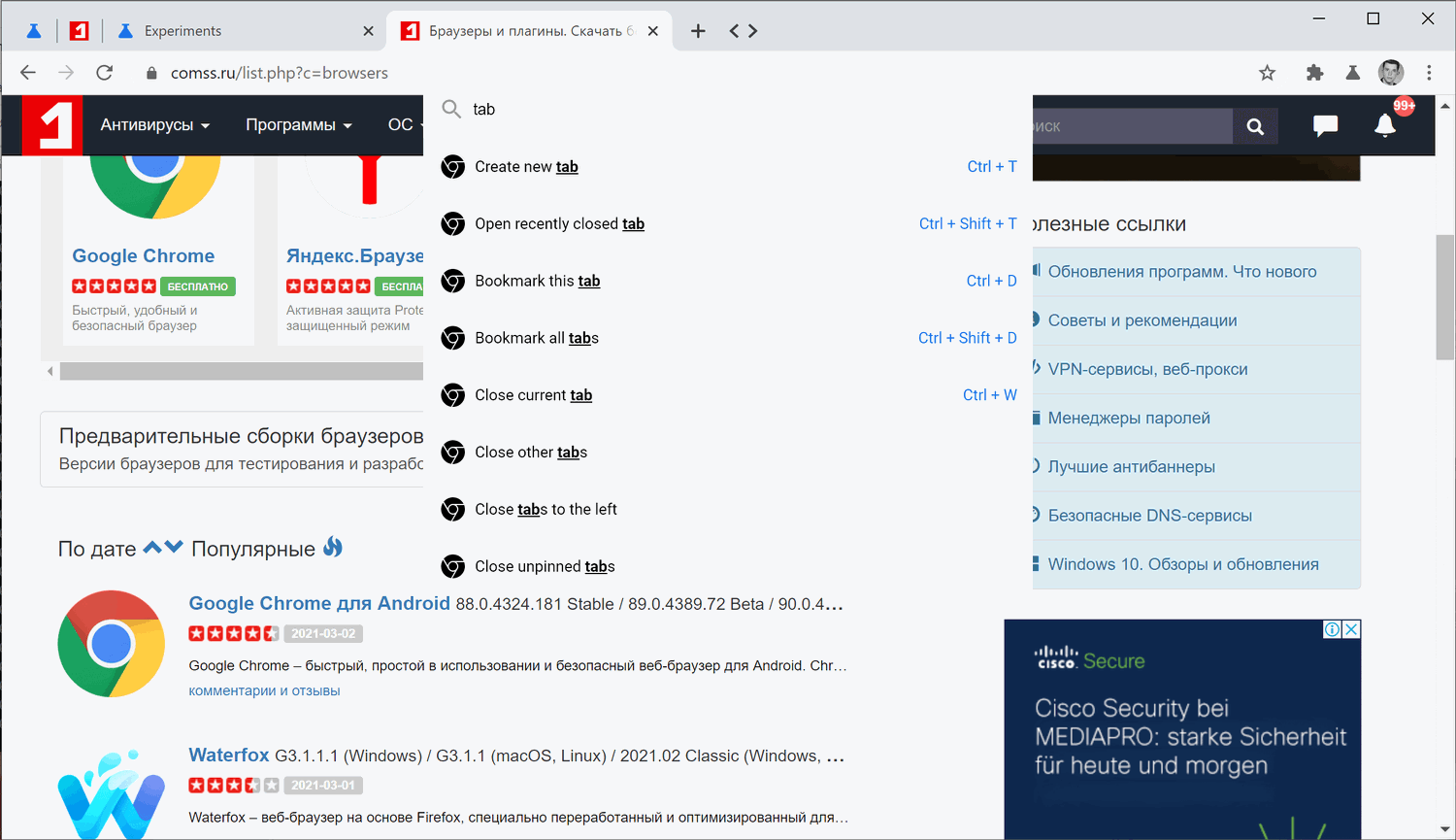1456x840 pixels.
Task: Run the 'Close other tabs' command
Action: pyautogui.click(x=728, y=453)
